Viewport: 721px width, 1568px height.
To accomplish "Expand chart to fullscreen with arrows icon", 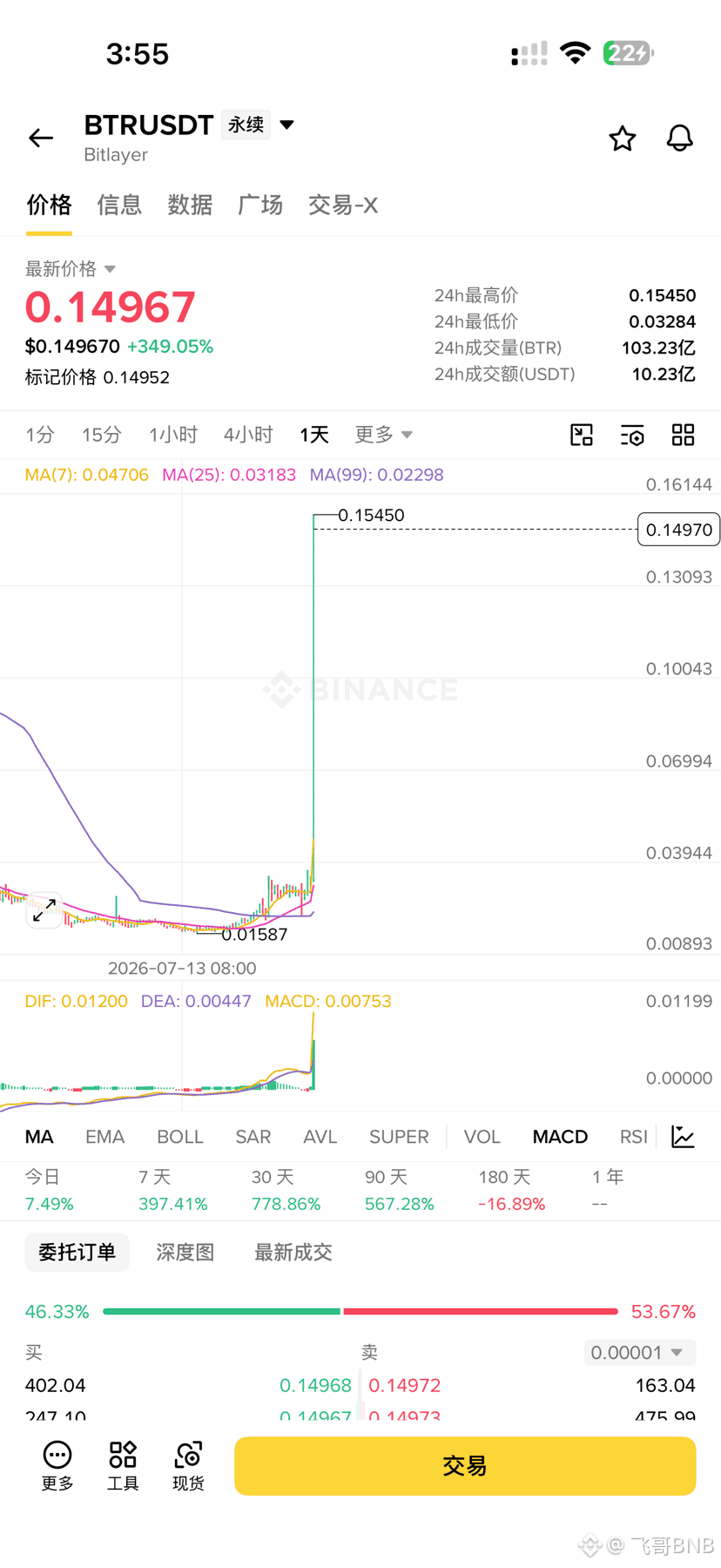I will tap(44, 910).
